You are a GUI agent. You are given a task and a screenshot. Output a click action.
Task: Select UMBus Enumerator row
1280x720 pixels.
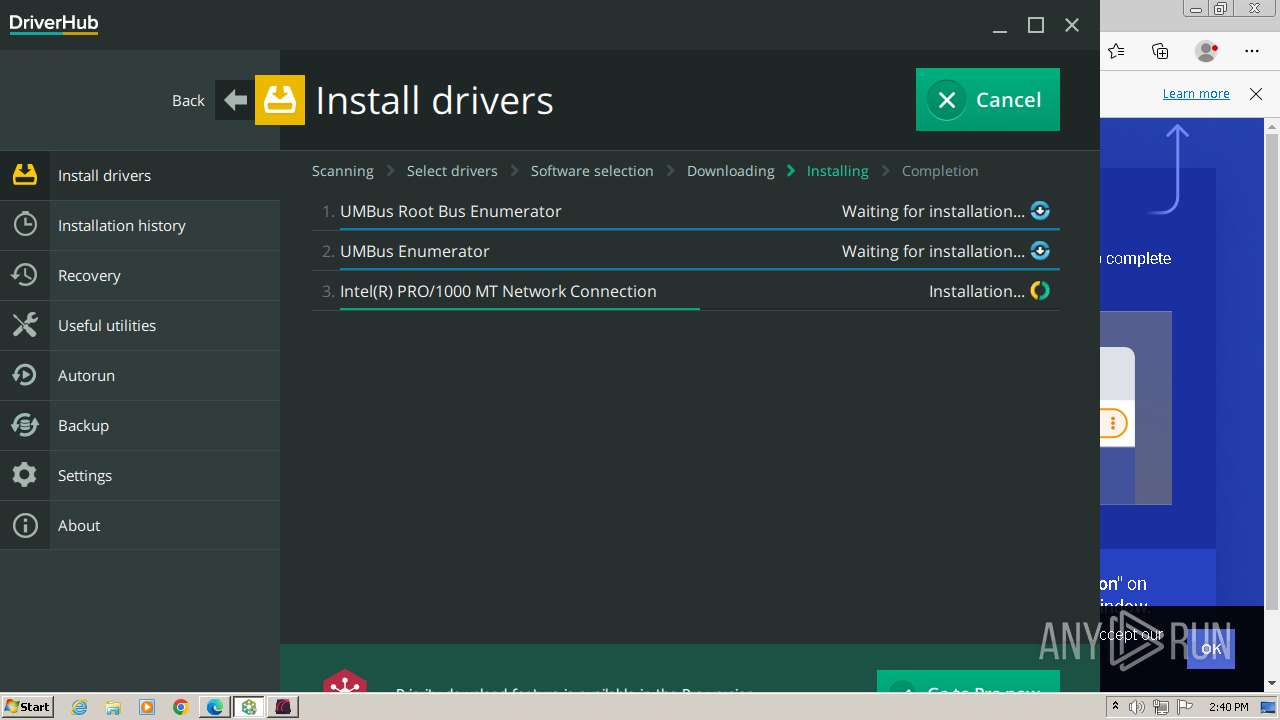pos(686,251)
